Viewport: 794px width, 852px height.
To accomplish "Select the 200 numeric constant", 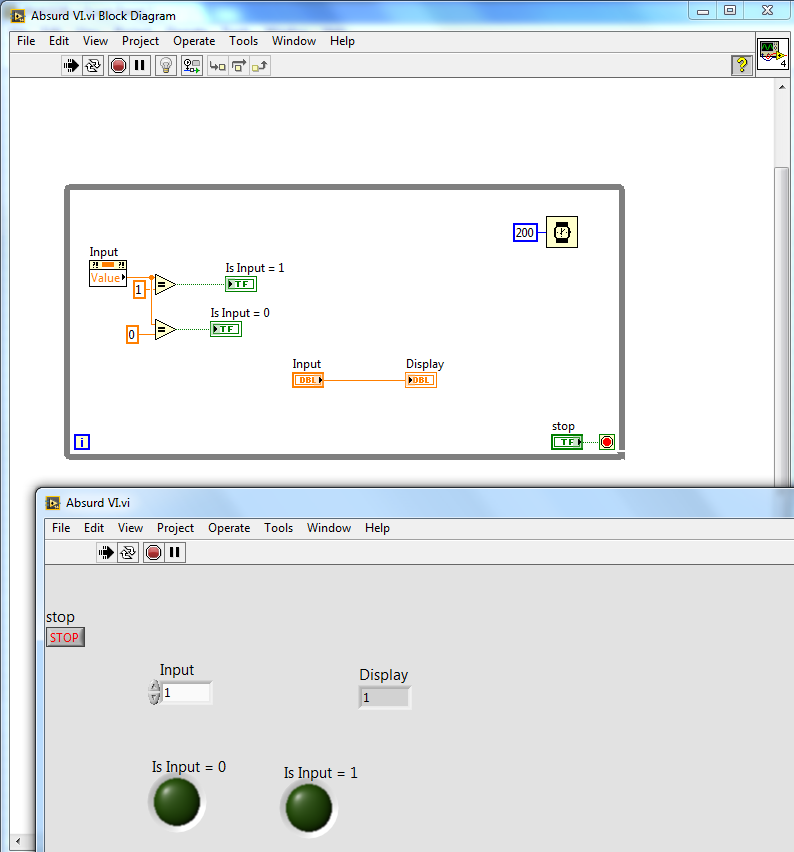I will pos(525,233).
